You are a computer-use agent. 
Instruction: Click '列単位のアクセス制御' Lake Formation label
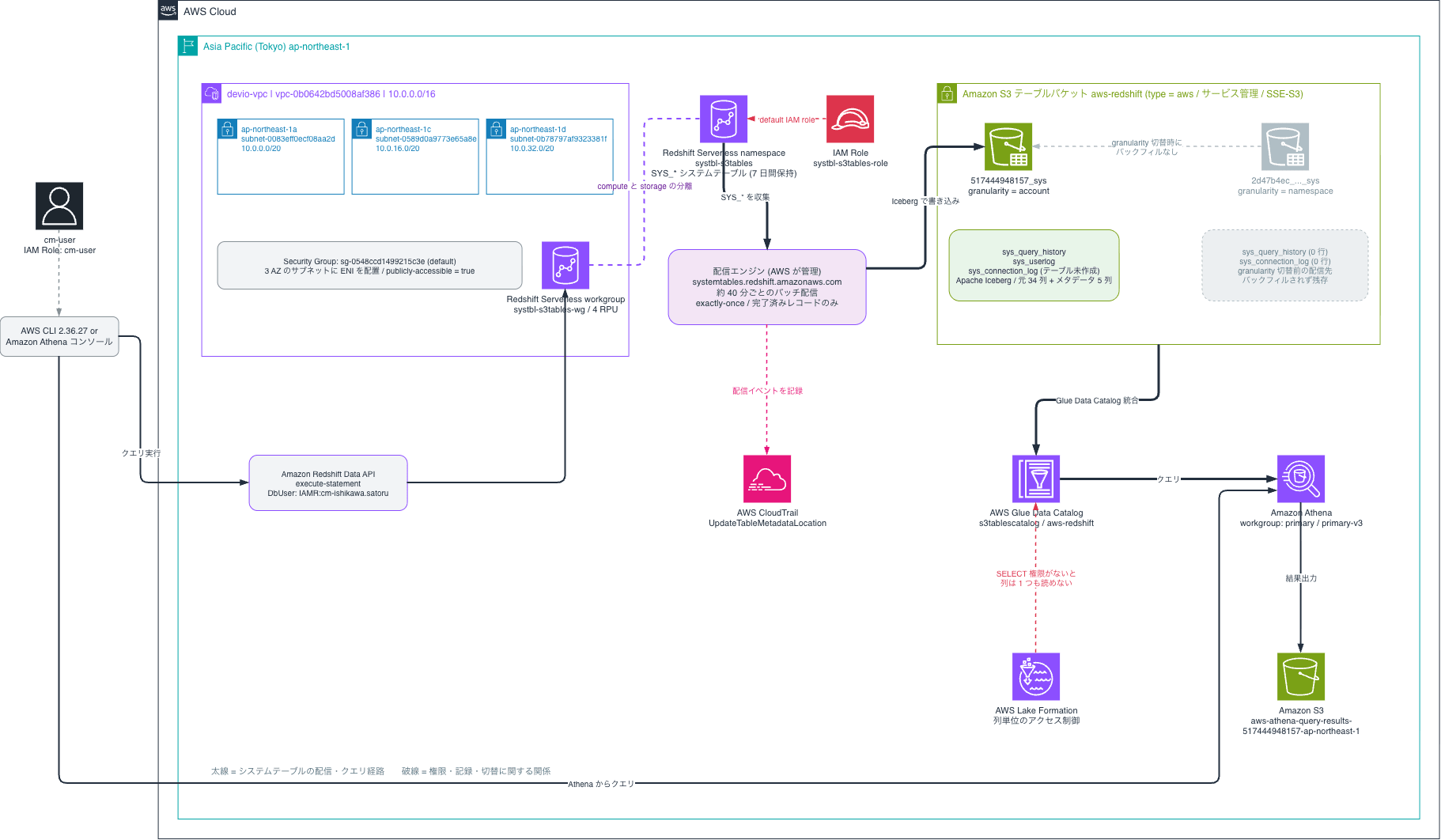(x=1036, y=721)
